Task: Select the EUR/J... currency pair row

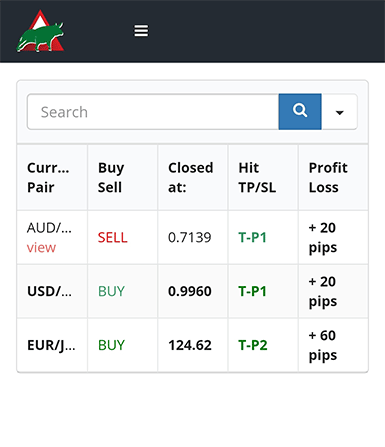Action: pyautogui.click(x=193, y=345)
